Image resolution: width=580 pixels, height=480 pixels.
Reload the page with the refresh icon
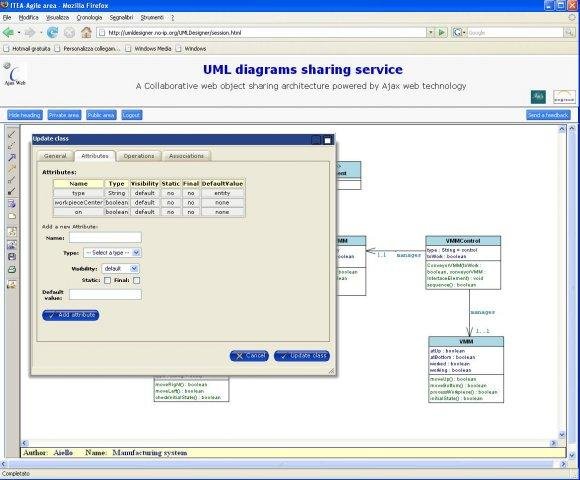[52, 33]
